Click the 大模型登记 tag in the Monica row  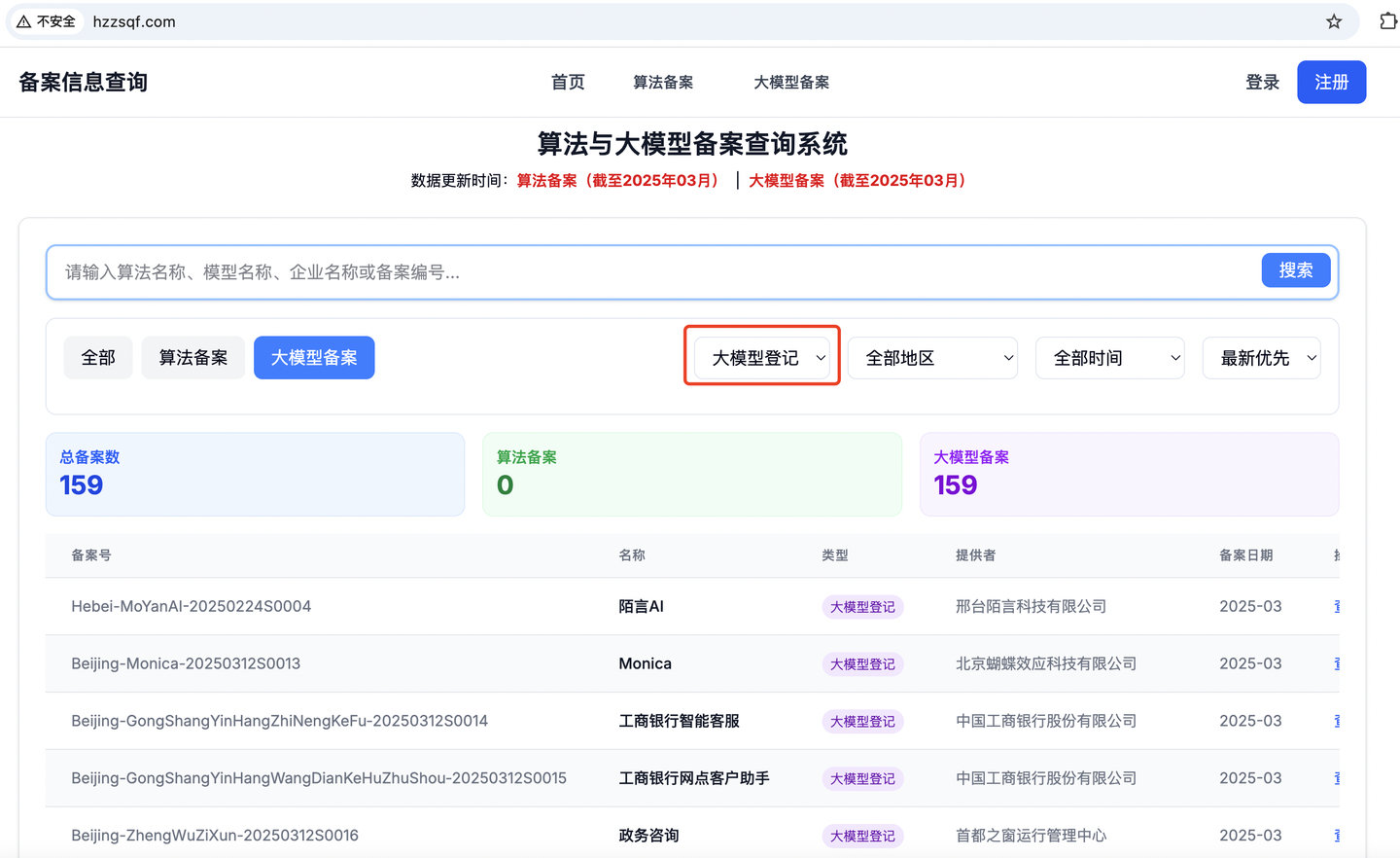(862, 664)
